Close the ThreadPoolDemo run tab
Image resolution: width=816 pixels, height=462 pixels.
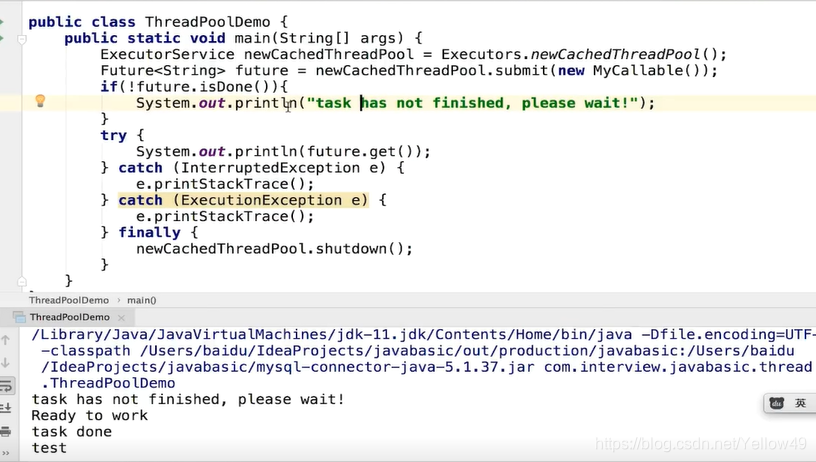click(x=121, y=317)
